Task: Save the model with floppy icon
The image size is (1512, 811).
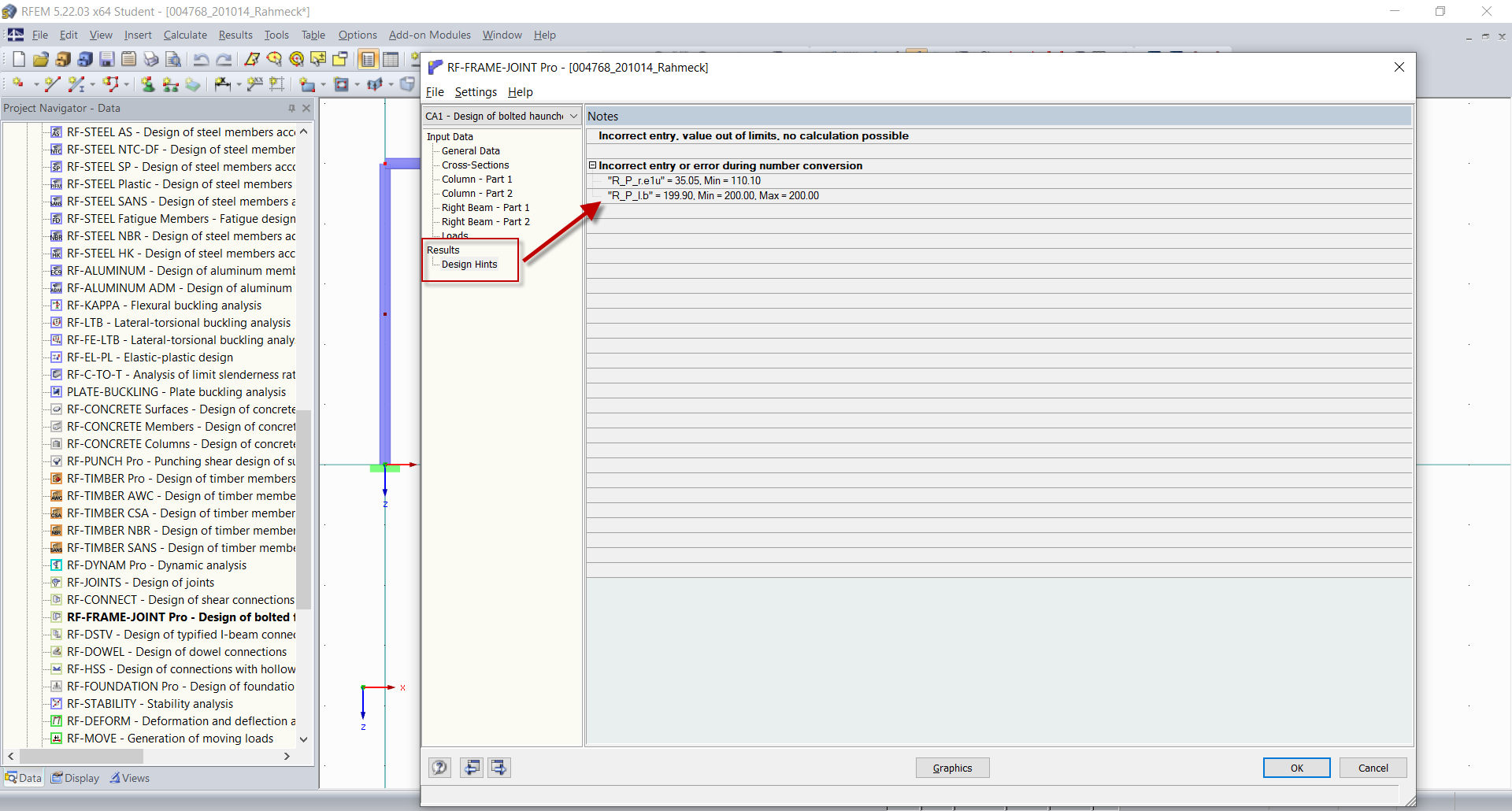Action: pyautogui.click(x=107, y=59)
